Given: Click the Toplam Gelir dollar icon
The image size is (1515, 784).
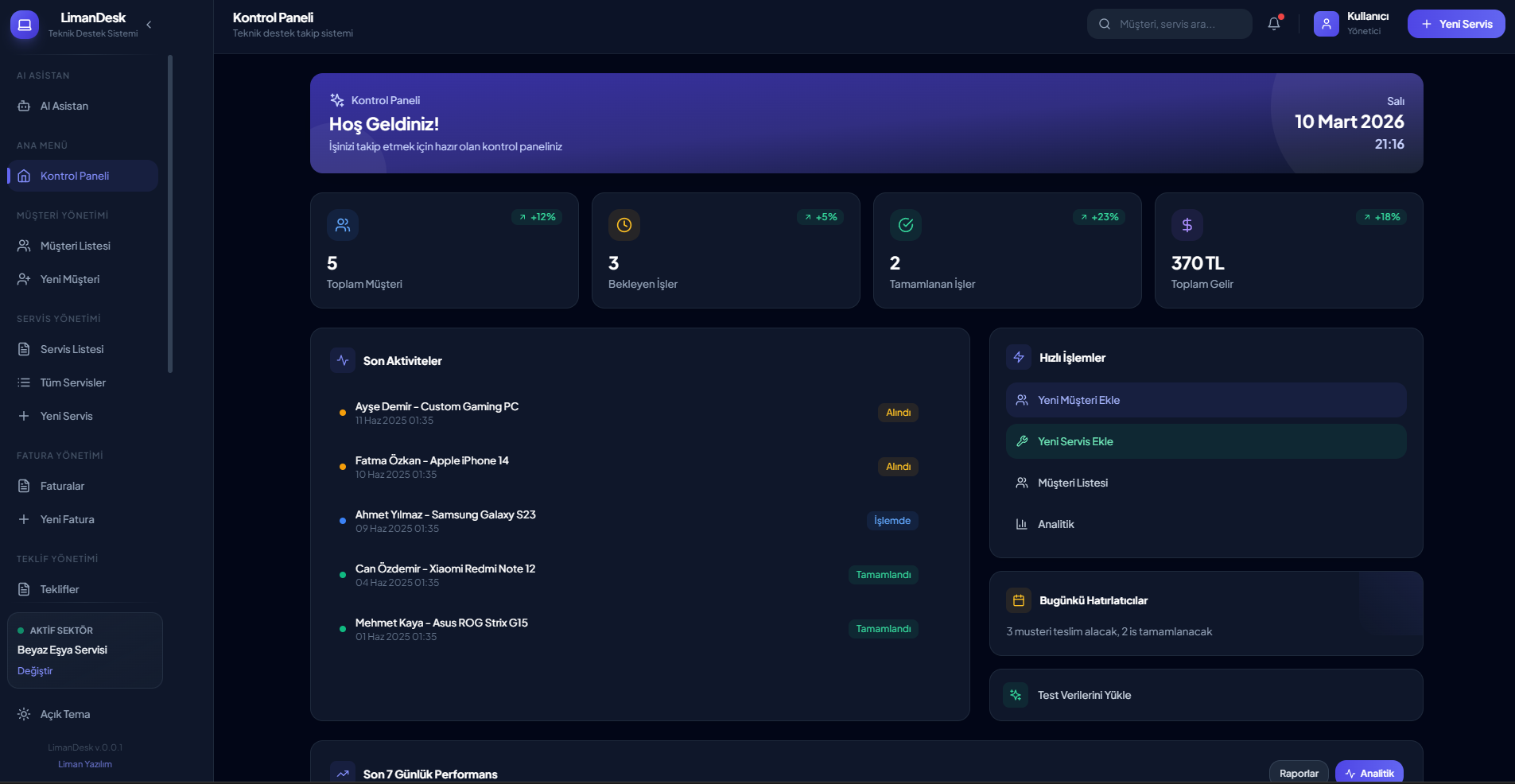Looking at the screenshot, I should coord(1187,225).
